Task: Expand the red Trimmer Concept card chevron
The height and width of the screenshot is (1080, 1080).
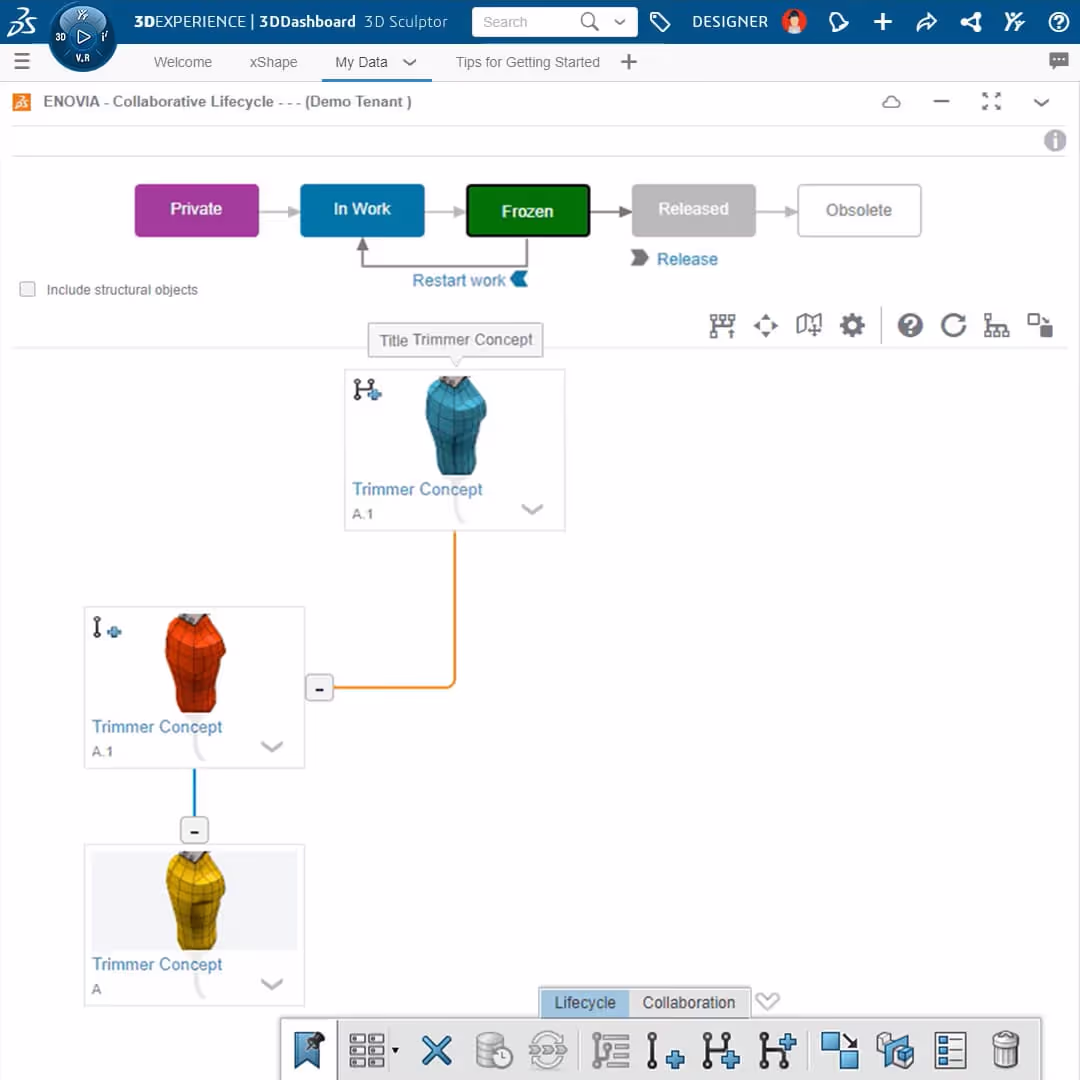Action: click(271, 747)
